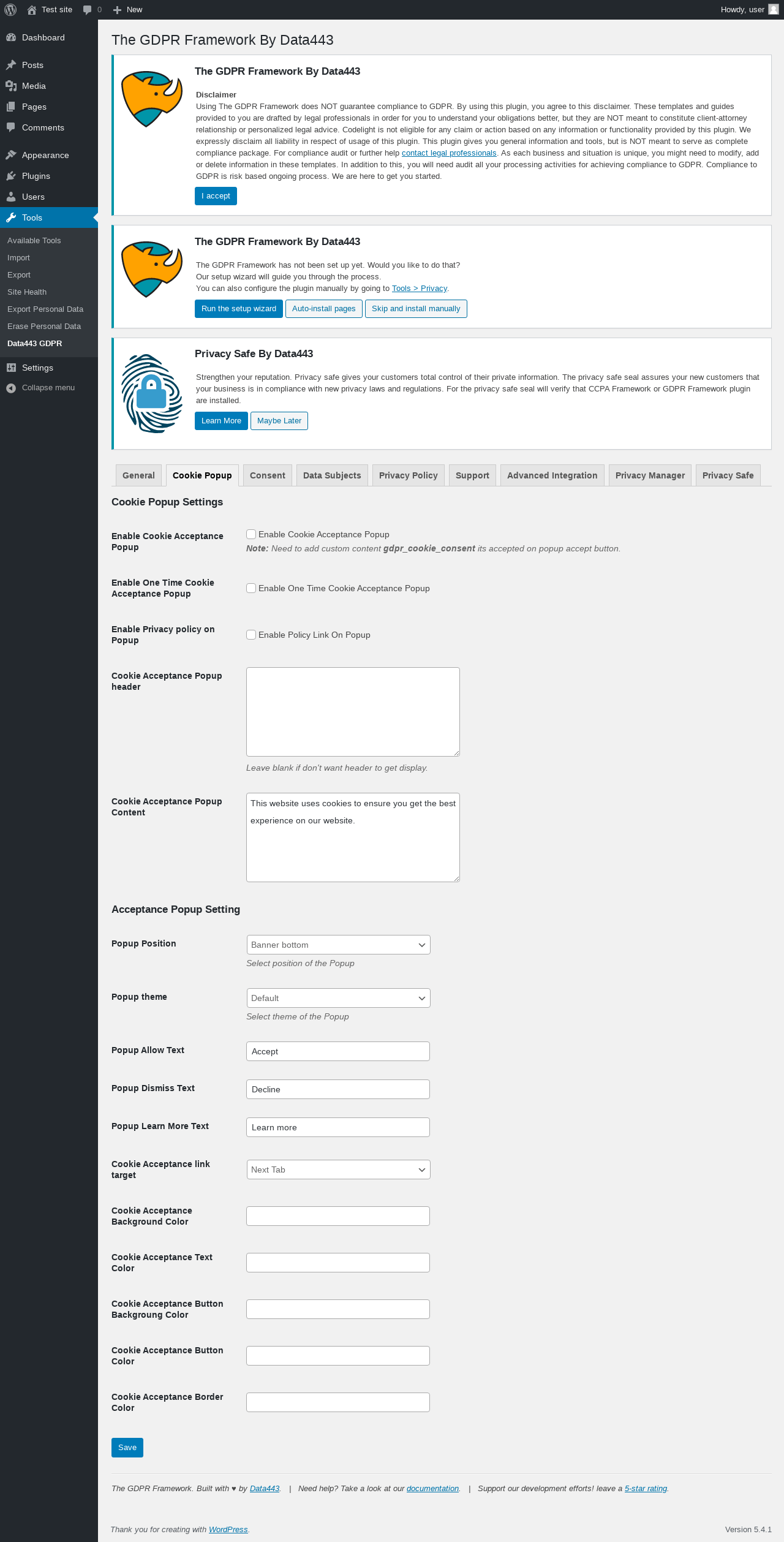The height and width of the screenshot is (1542, 784).
Task: Switch to the Support tab
Action: [x=472, y=475]
